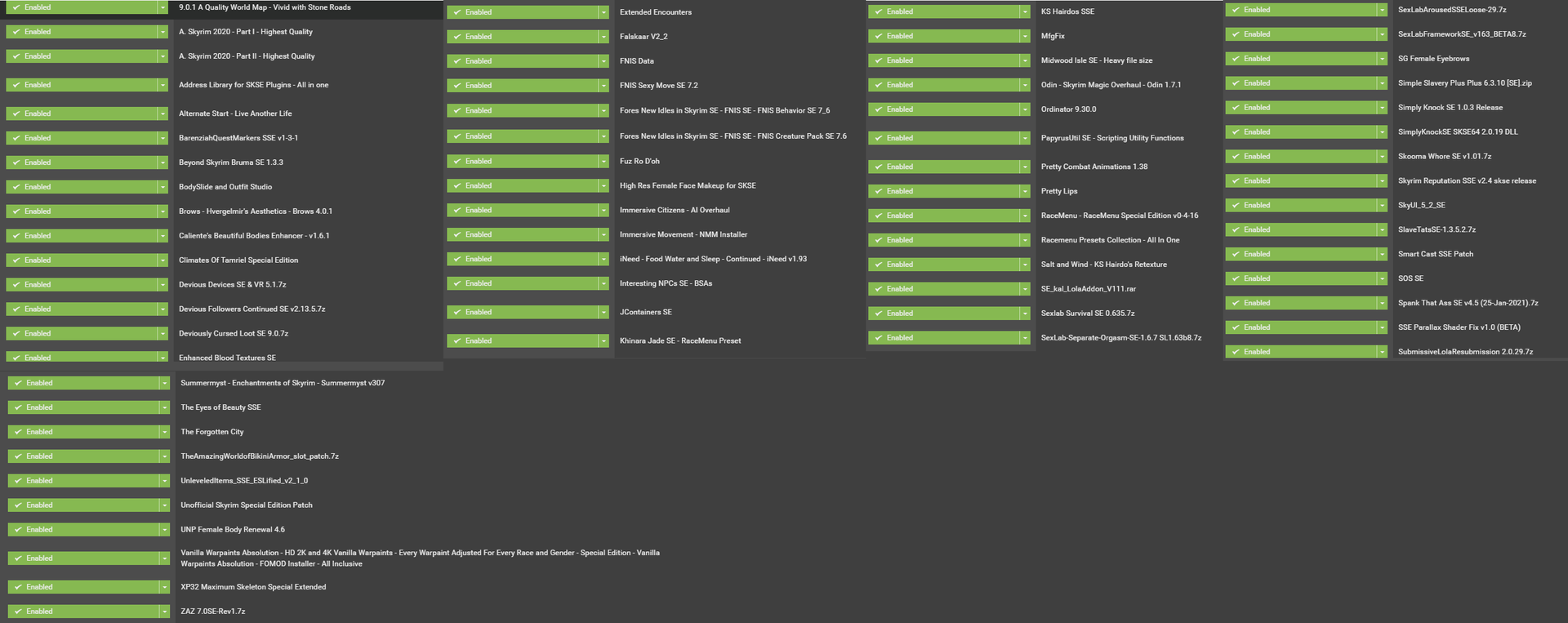Click the mod name "PapyrusUtil SE - Scripting Utility Functions"
1568x623 pixels.
(1112, 138)
